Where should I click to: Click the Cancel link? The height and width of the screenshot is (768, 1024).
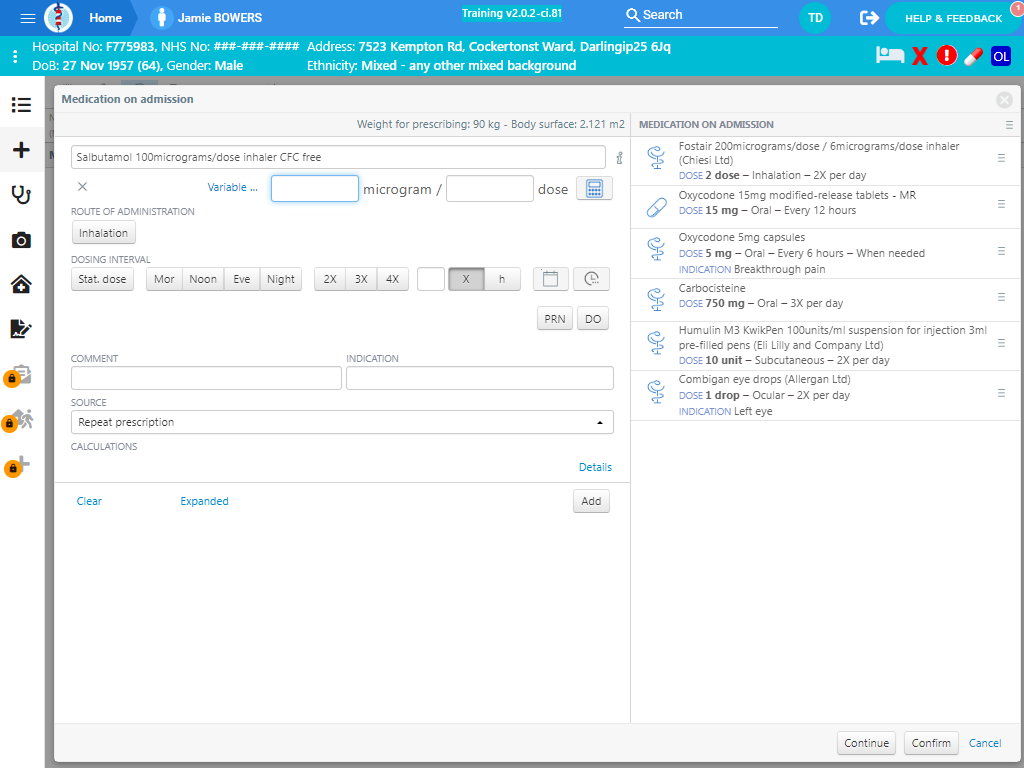click(985, 743)
